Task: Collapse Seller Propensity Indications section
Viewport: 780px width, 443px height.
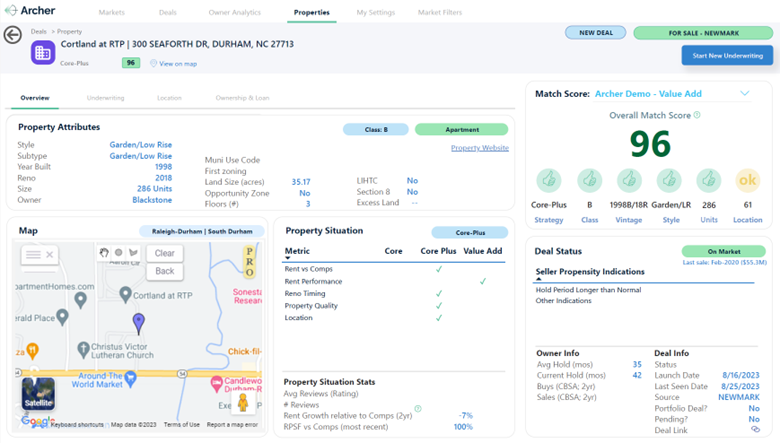Action: click(x=538, y=279)
